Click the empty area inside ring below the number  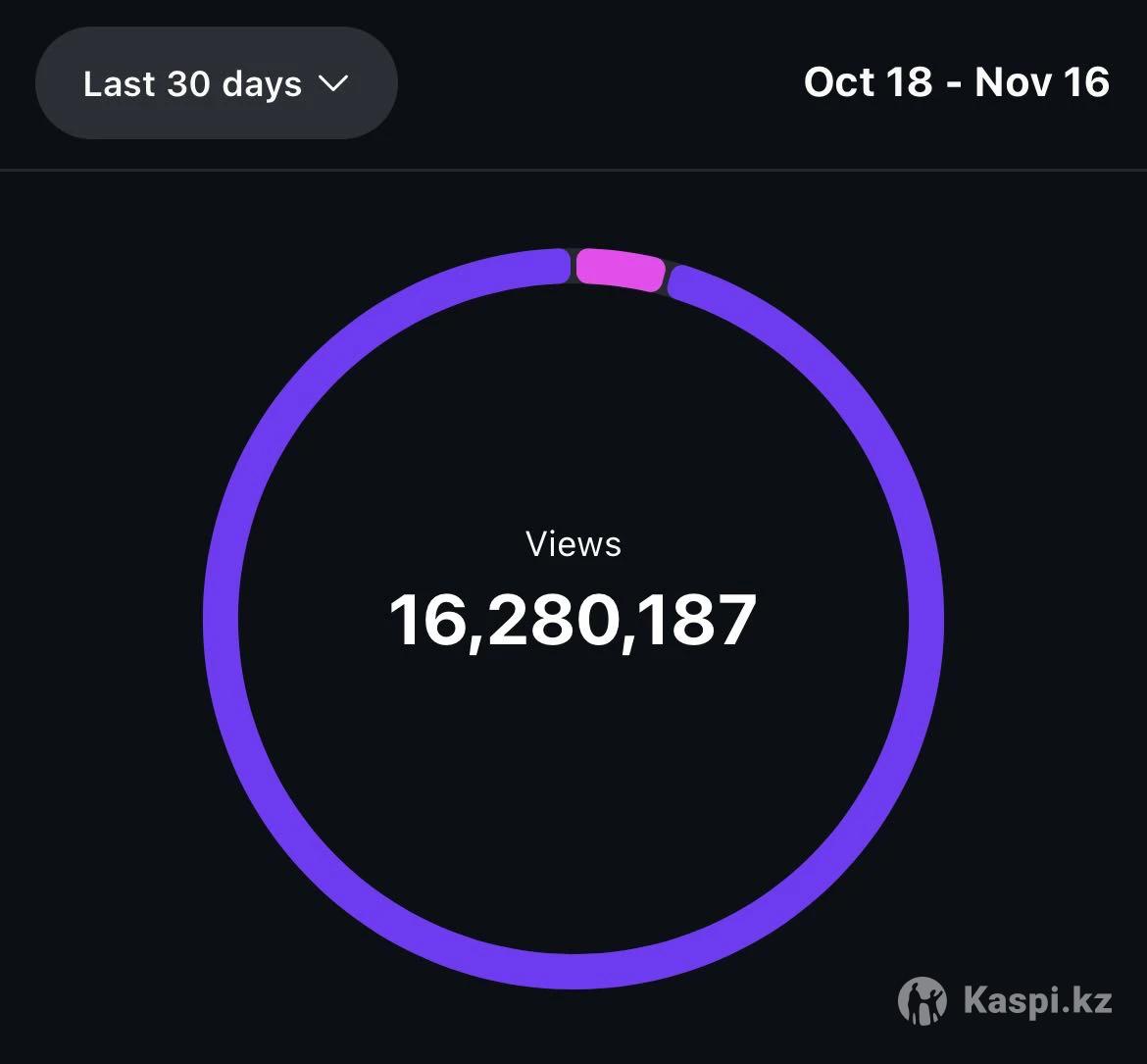pyautogui.click(x=573, y=785)
